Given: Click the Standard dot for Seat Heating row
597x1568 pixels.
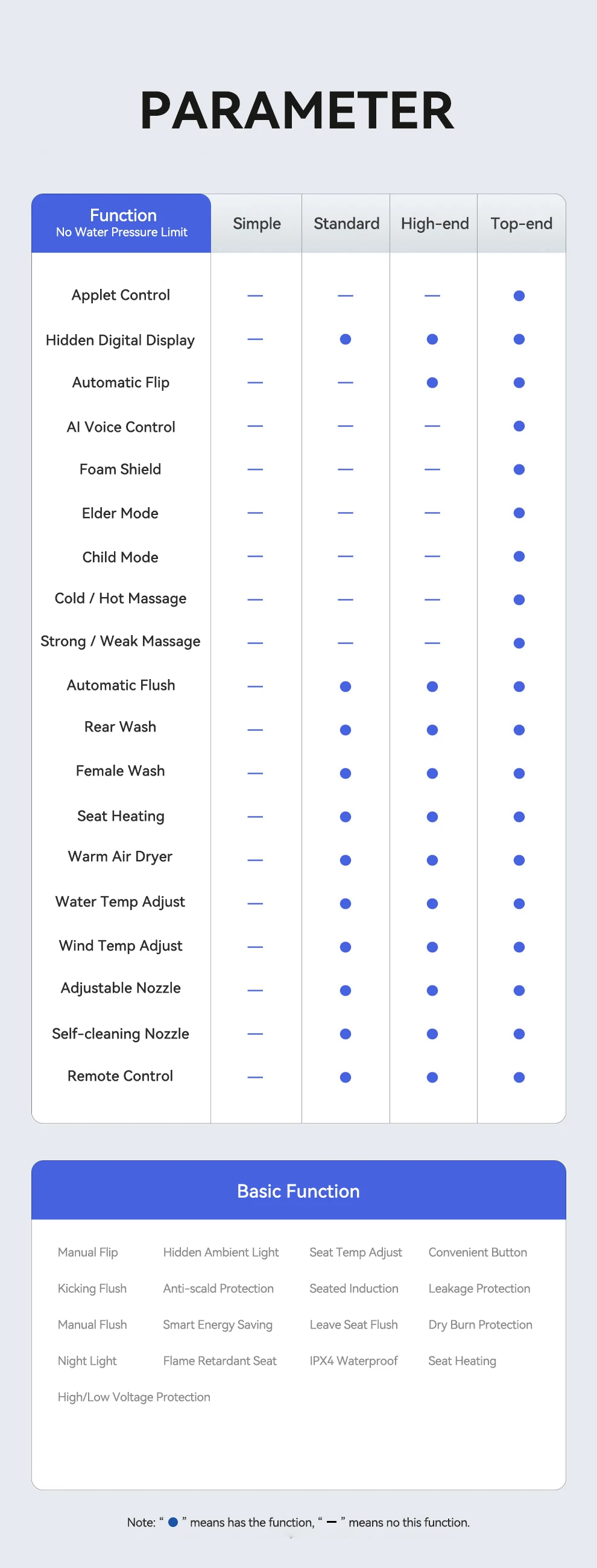Looking at the screenshot, I should (346, 817).
